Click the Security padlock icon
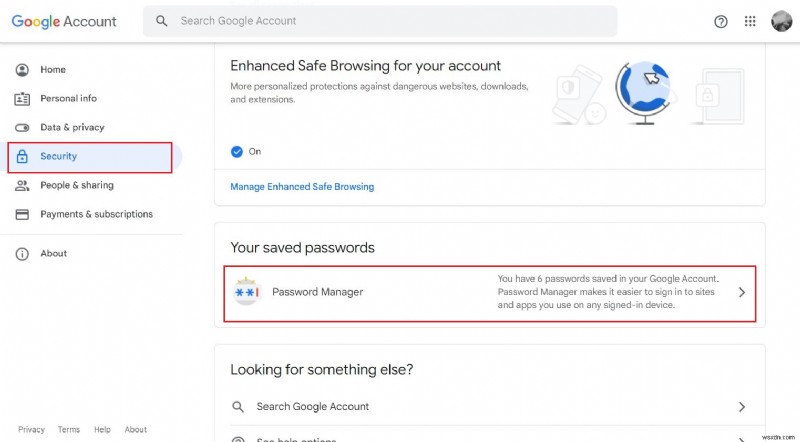The width and height of the screenshot is (800, 442). point(22,157)
